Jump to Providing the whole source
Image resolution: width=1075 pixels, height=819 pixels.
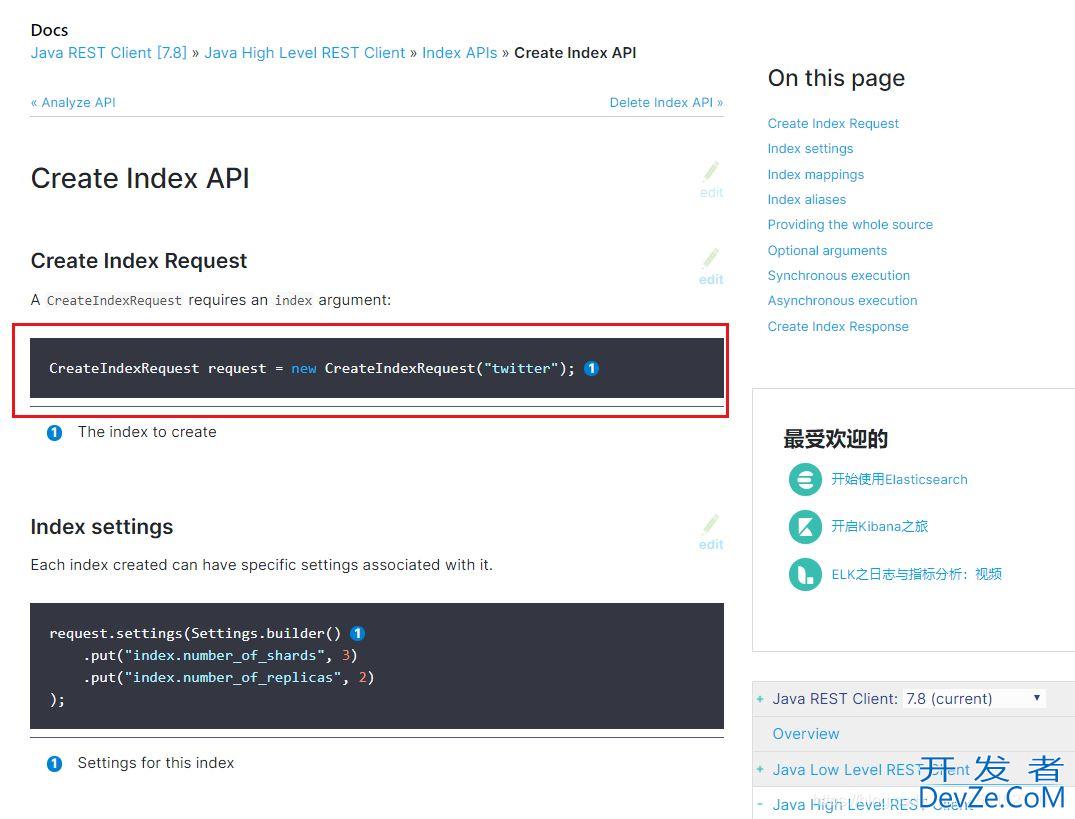click(850, 225)
